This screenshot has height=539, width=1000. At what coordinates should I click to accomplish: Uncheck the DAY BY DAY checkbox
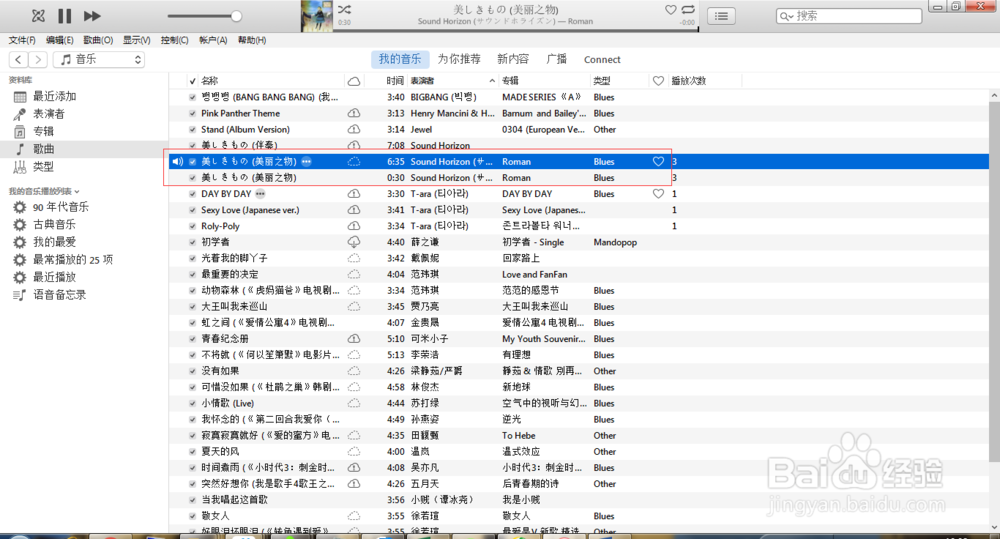(193, 194)
